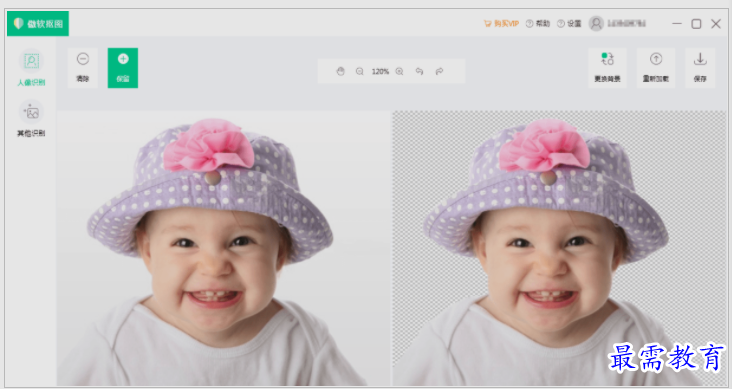
Task: Undo the last edit
Action: point(419,71)
